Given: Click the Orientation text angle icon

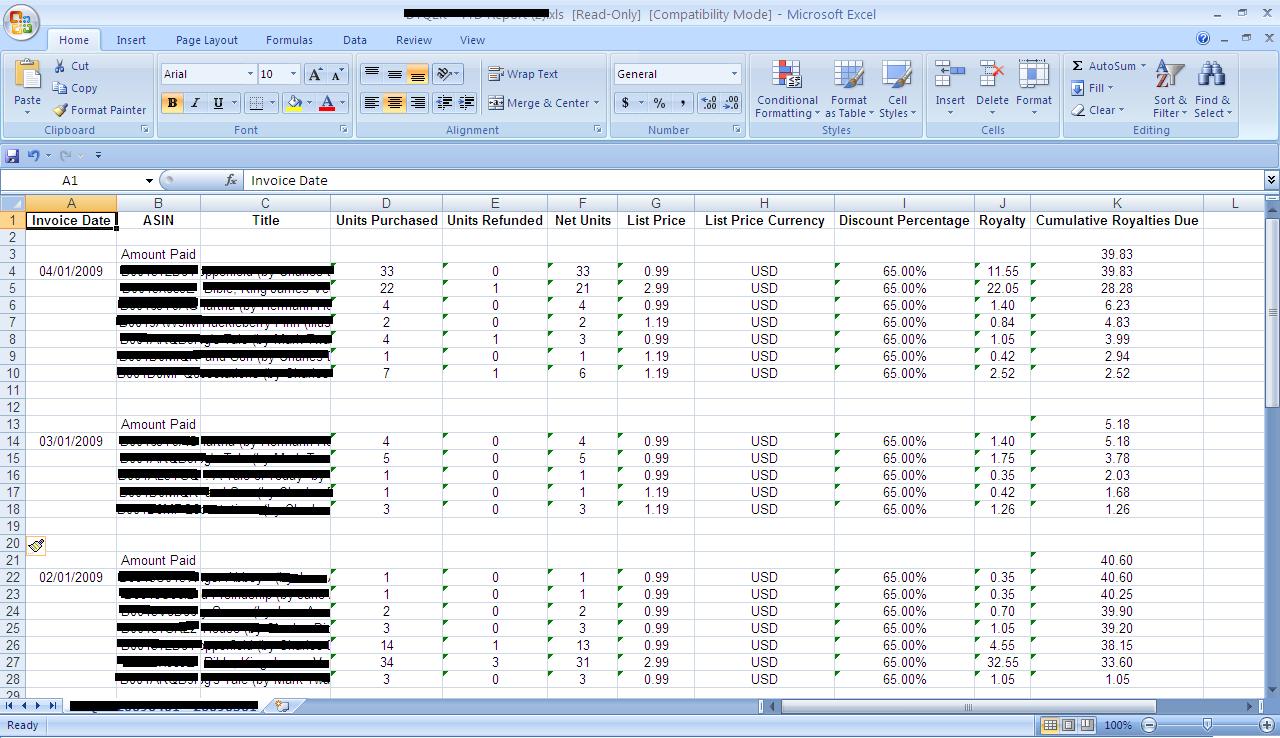Looking at the screenshot, I should (445, 74).
